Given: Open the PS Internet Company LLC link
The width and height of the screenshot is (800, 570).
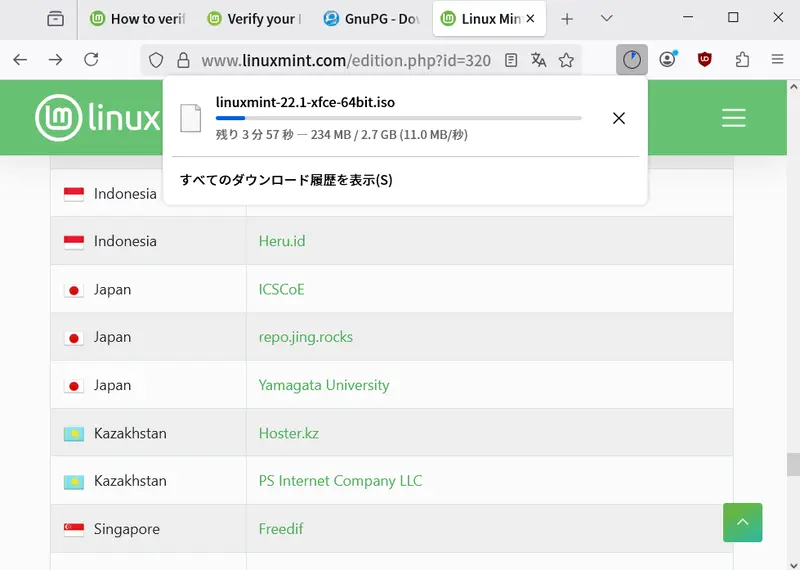Looking at the screenshot, I should pos(340,481).
